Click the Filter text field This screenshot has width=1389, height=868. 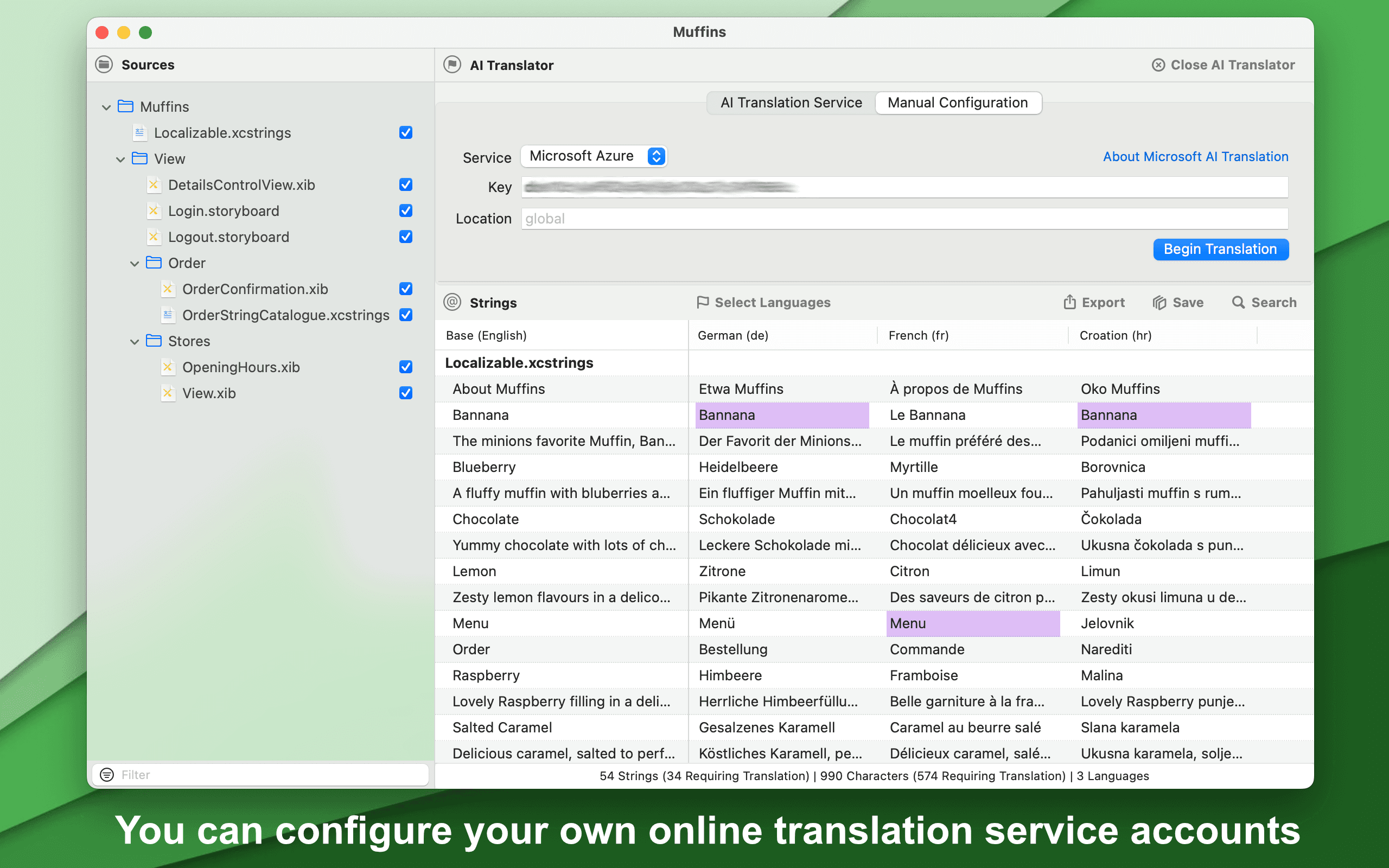260,775
